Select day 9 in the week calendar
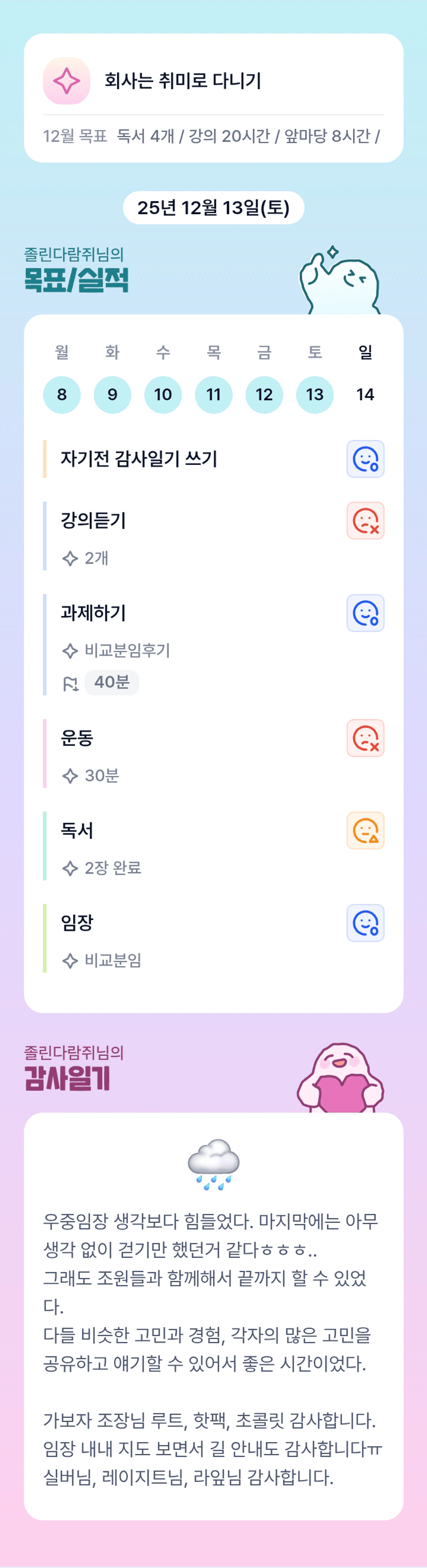 click(112, 394)
